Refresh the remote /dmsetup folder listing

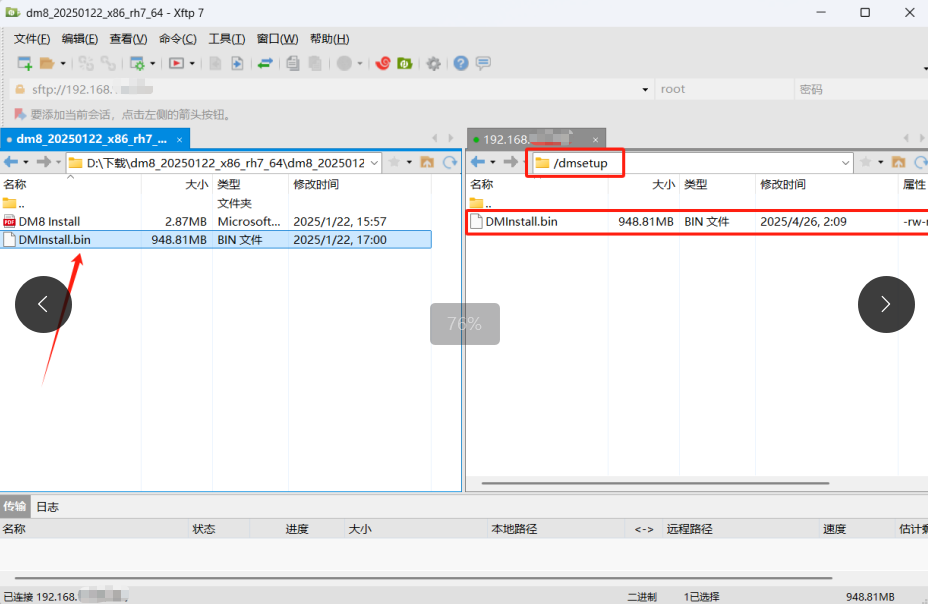[922, 161]
